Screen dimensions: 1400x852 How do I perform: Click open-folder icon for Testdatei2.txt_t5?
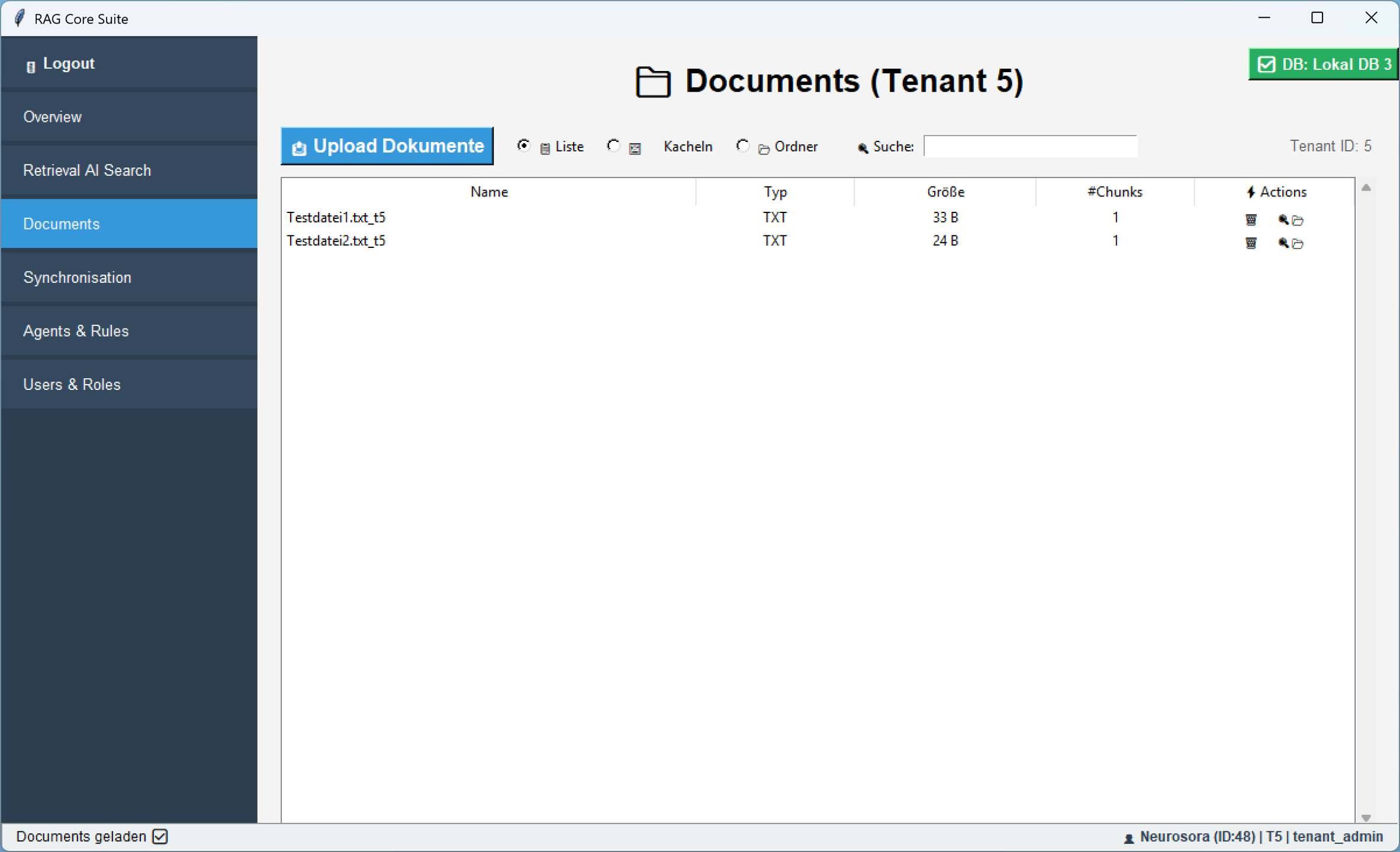1298,243
